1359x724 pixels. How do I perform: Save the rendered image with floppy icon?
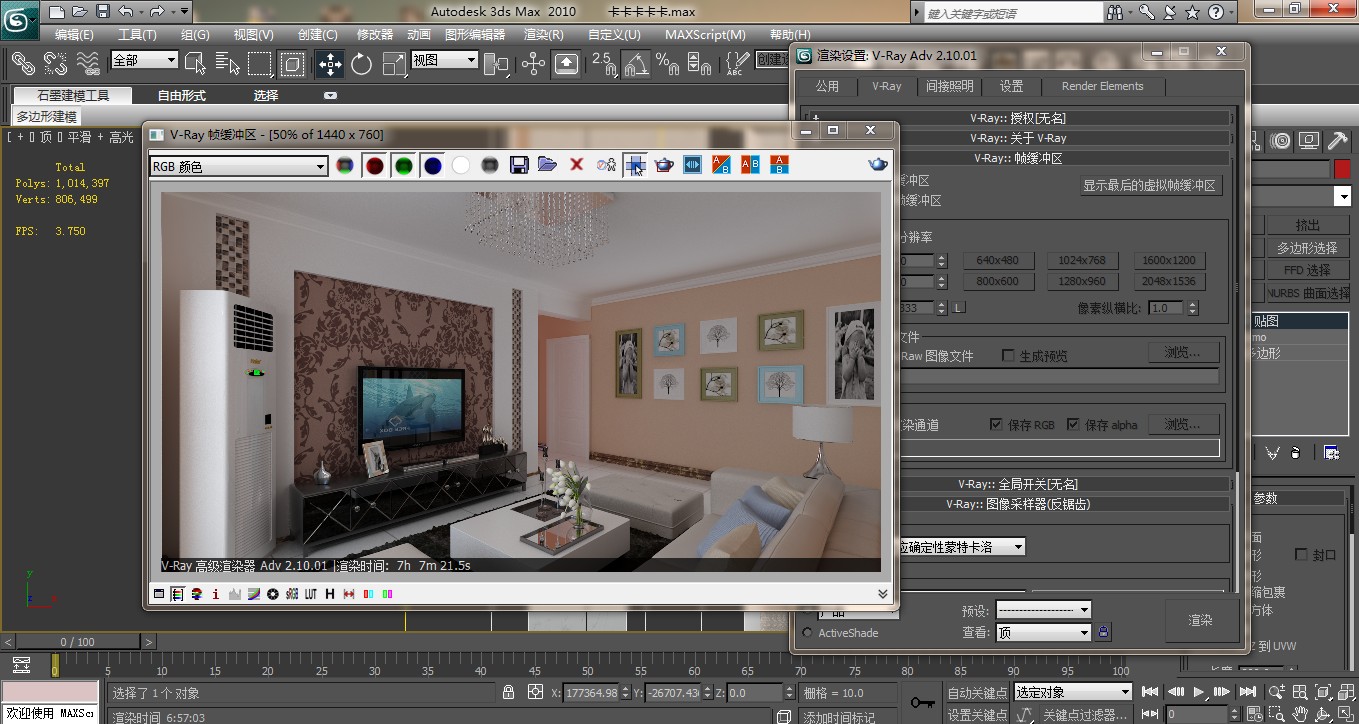[519, 165]
